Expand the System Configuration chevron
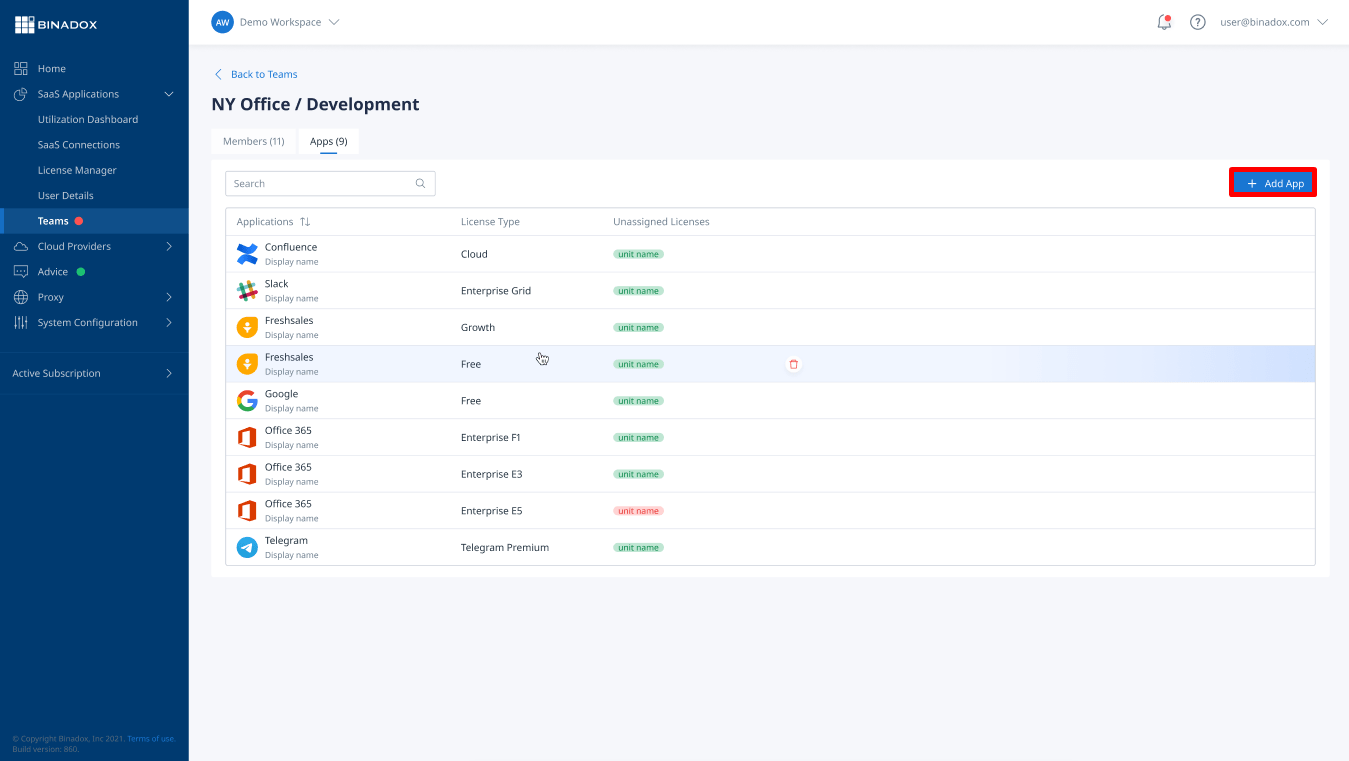The height and width of the screenshot is (761, 1349). point(169,323)
